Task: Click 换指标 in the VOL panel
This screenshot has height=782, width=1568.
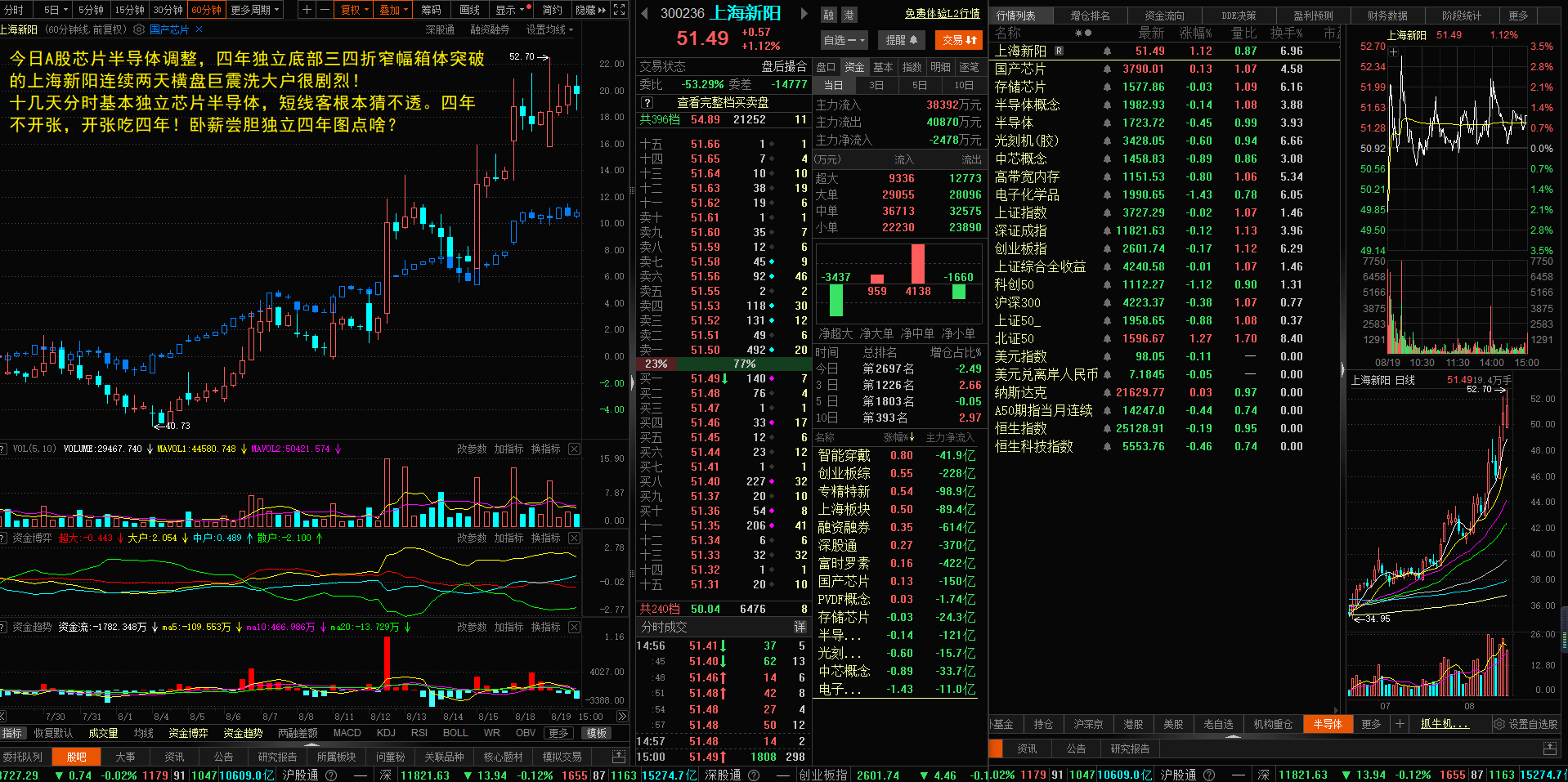Action: pyautogui.click(x=545, y=449)
